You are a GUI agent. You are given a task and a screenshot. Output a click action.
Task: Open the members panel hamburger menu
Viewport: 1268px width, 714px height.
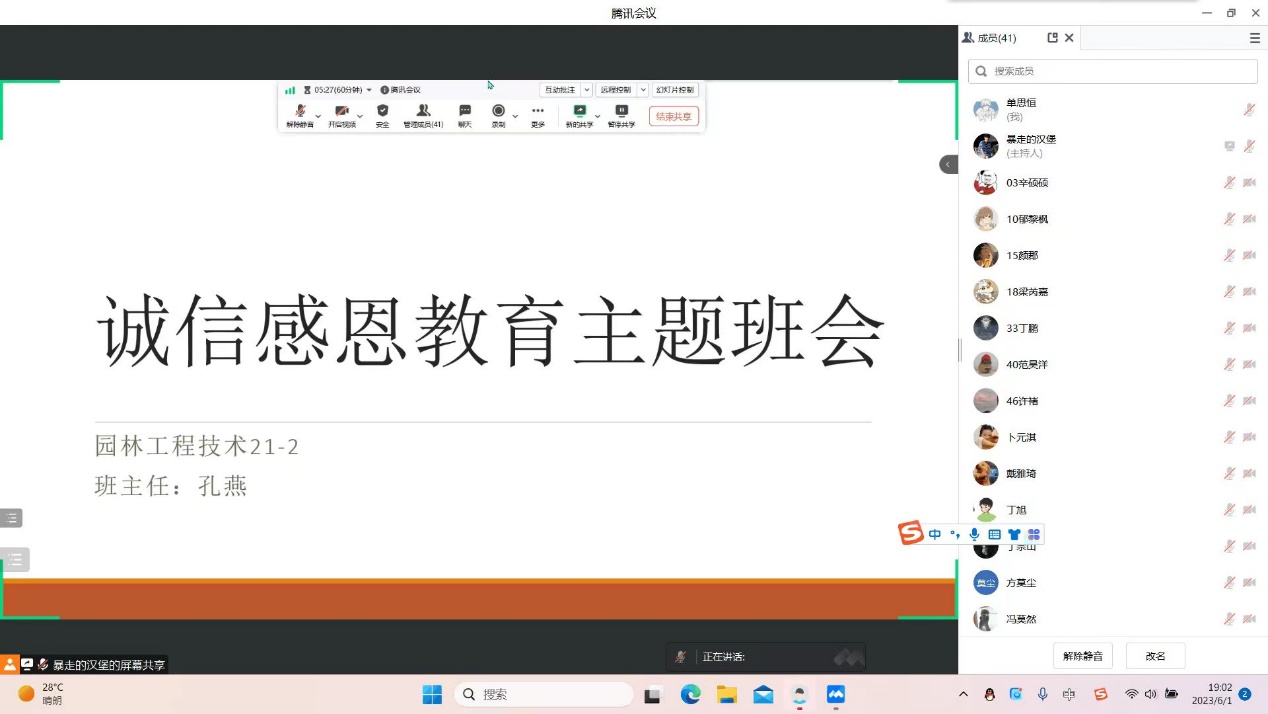click(x=1254, y=38)
